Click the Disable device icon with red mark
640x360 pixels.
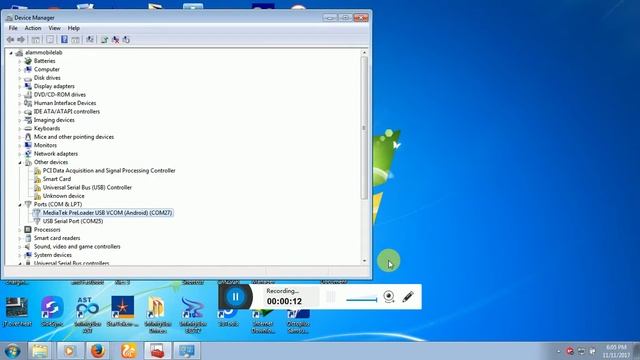point(116,40)
